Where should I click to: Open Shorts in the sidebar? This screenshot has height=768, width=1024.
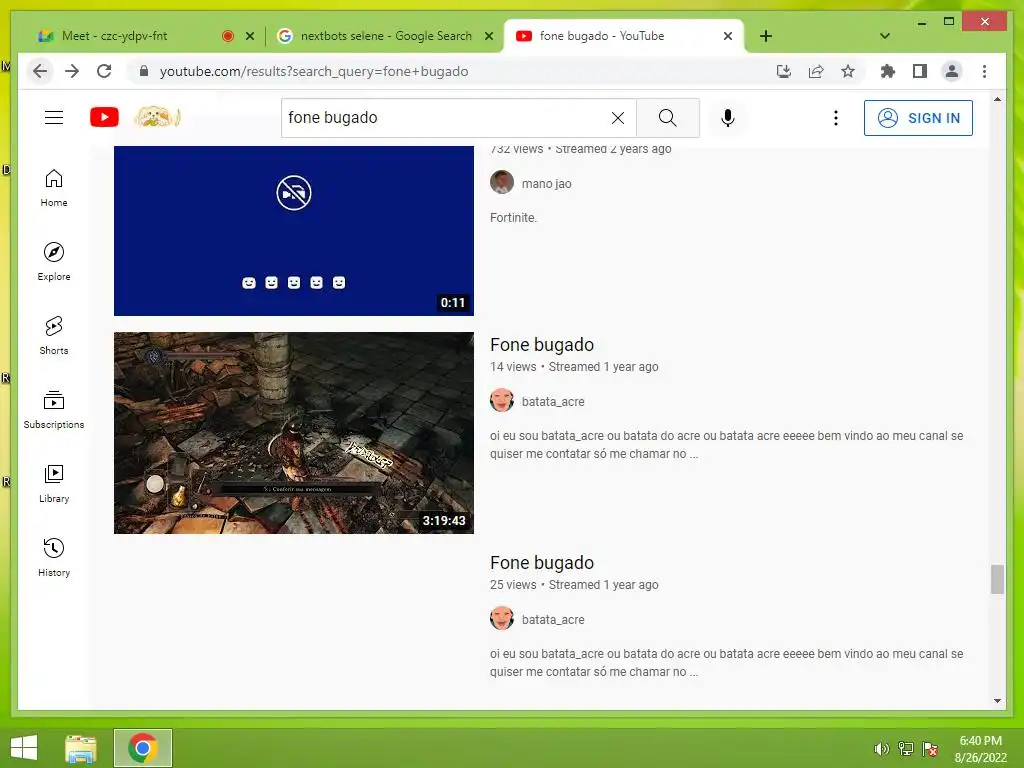point(54,336)
